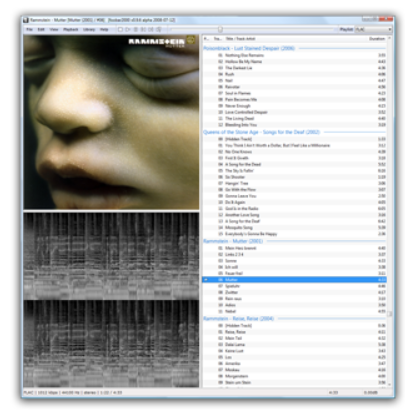The height and width of the screenshot is (412, 405).
Task: Click the playlist vertical scrollbar
Action: 390,213
